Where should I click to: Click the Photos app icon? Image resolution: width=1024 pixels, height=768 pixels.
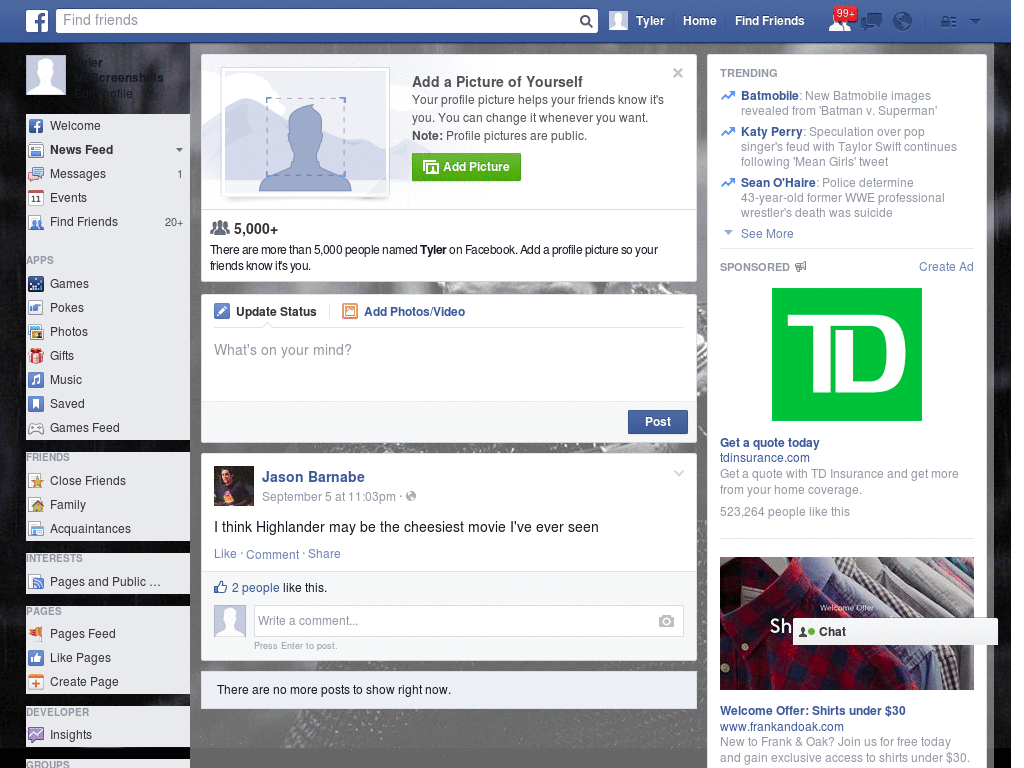36,332
